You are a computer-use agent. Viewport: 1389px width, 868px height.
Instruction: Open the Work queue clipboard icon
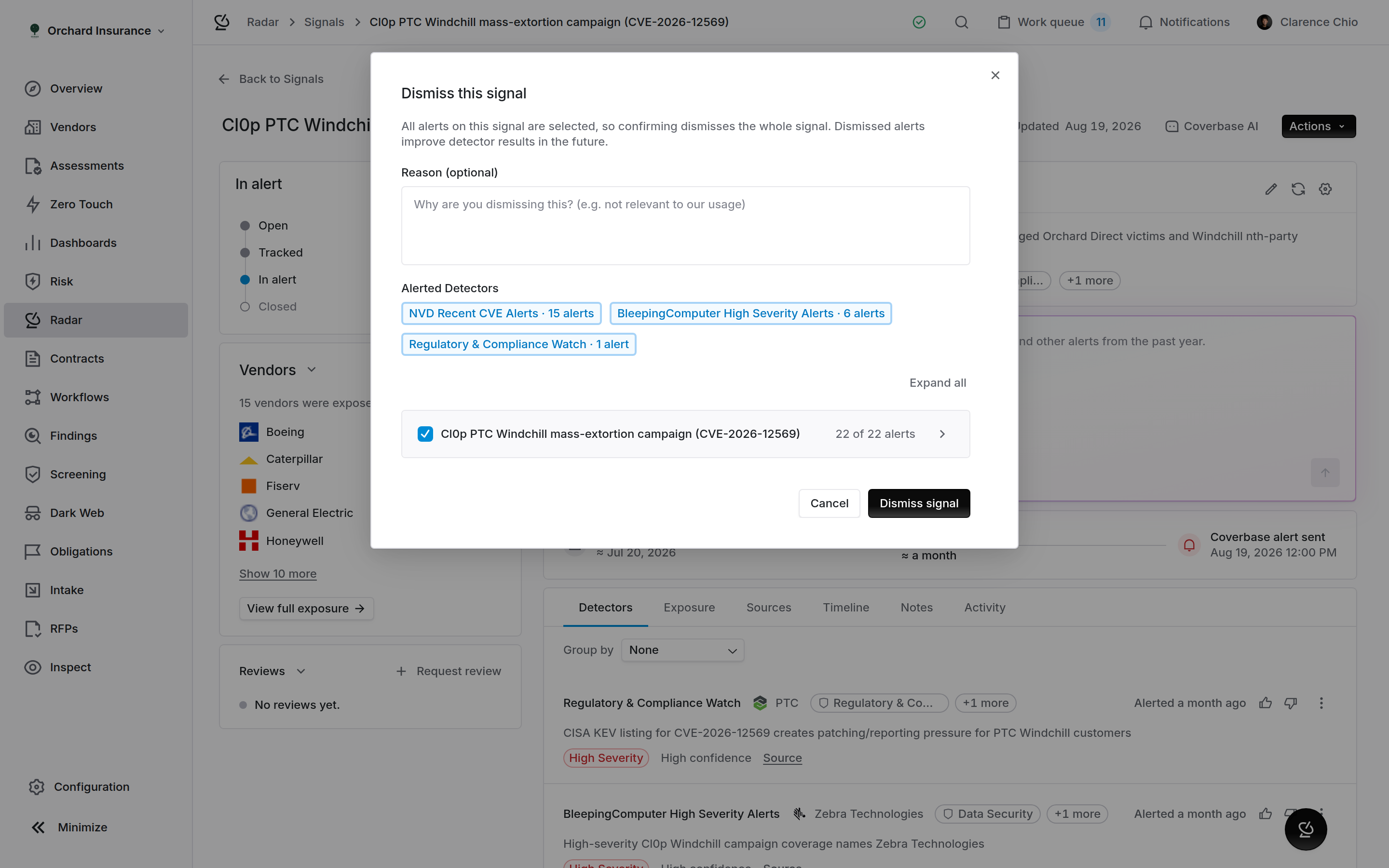point(1003,22)
